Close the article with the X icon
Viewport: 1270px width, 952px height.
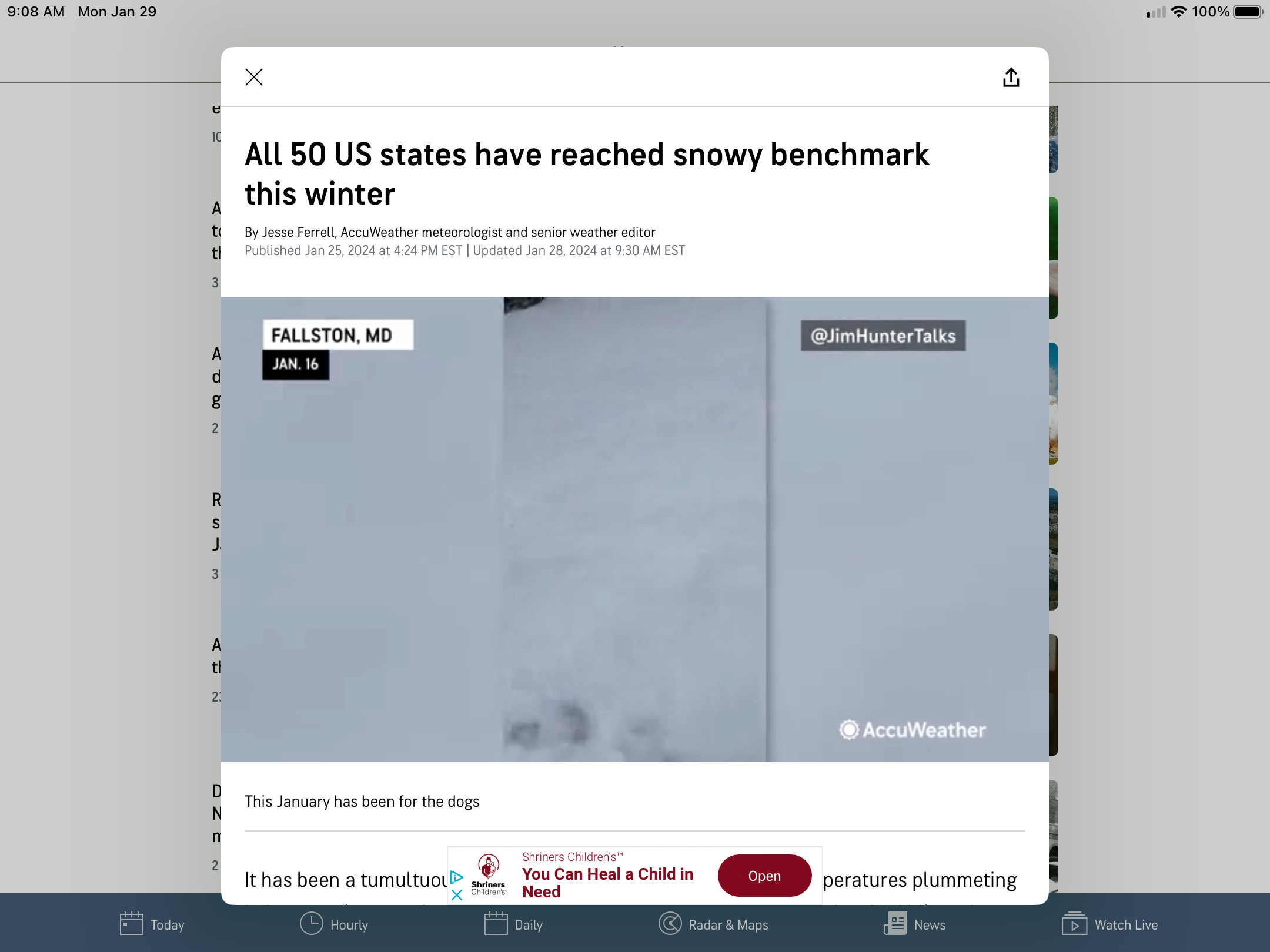coord(254,77)
